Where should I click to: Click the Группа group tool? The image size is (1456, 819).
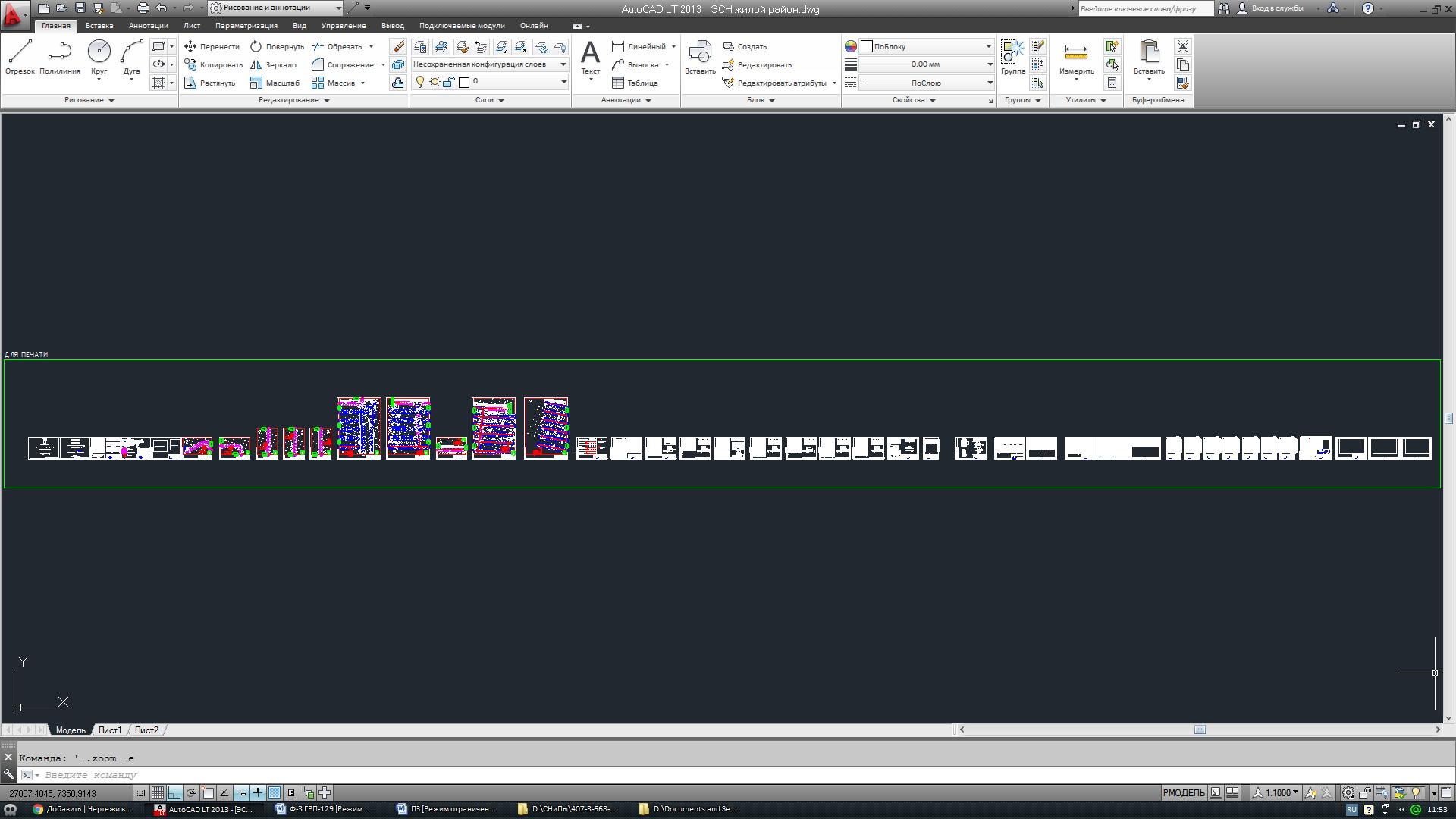(x=1012, y=58)
